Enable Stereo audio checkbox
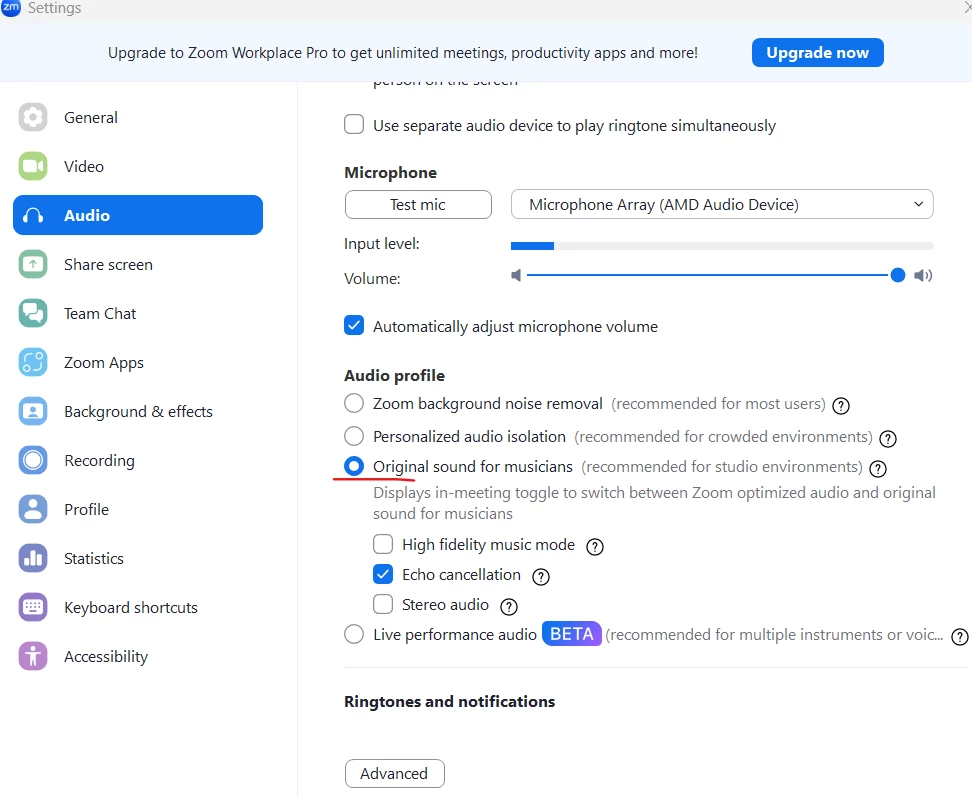972x798 pixels. pos(383,604)
